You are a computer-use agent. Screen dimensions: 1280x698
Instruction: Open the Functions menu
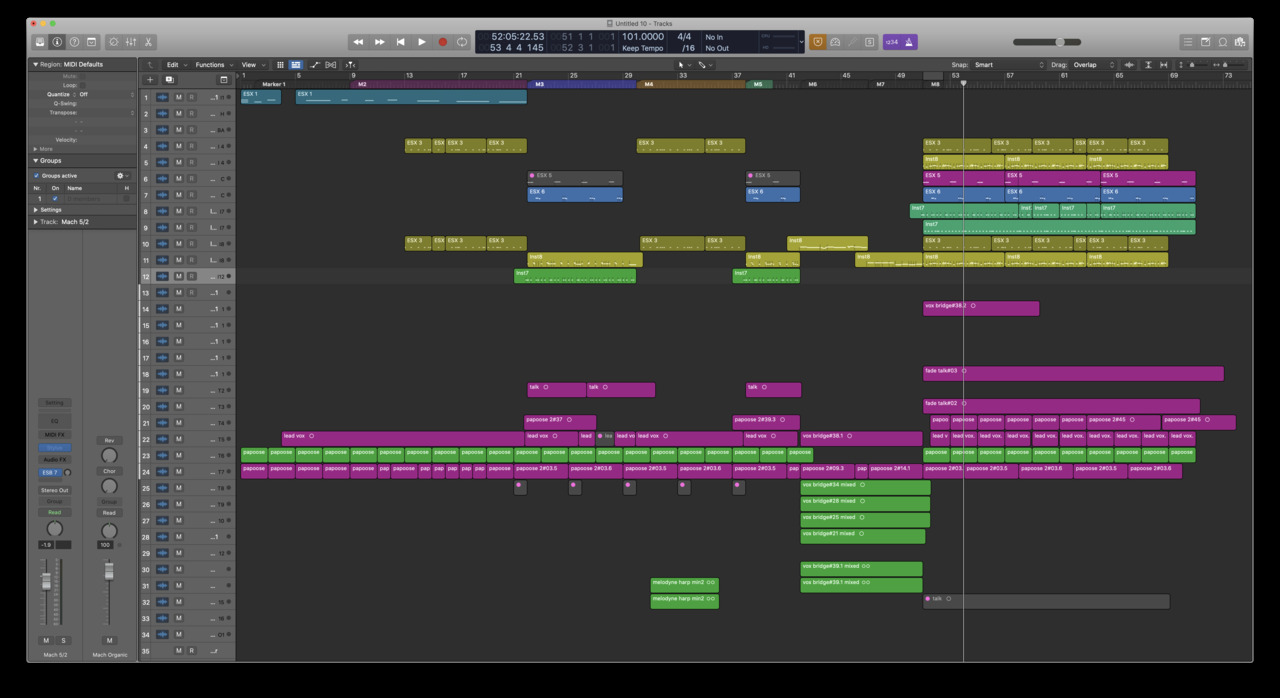(213, 65)
